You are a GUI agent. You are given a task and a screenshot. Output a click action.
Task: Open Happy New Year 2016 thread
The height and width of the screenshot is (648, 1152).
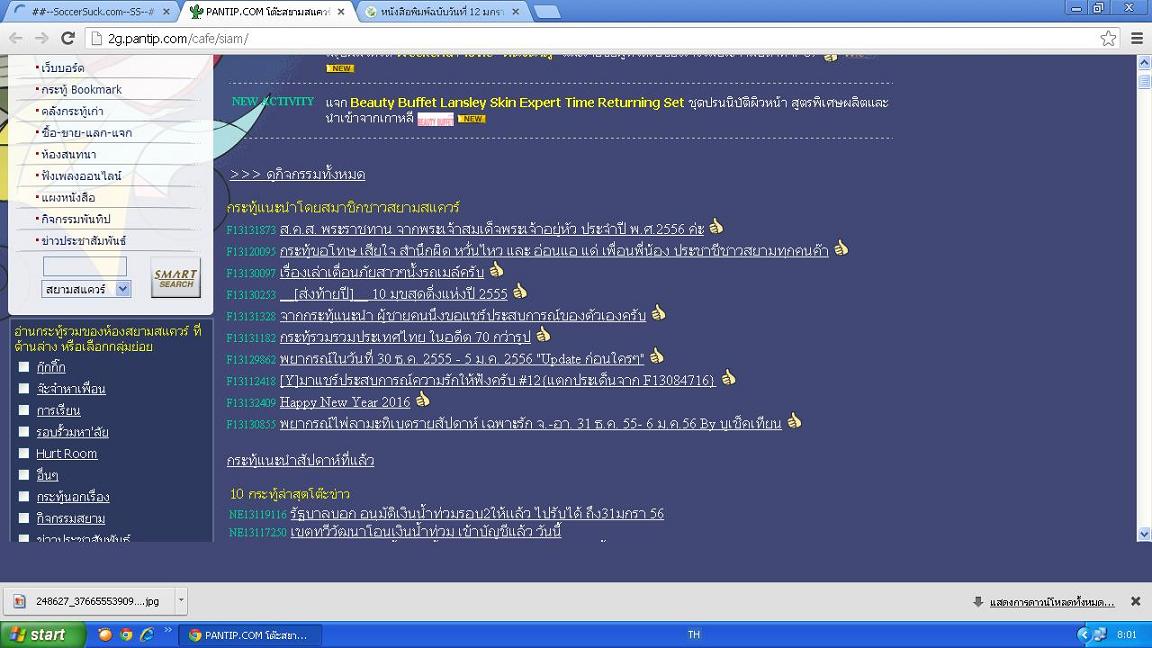coord(345,402)
